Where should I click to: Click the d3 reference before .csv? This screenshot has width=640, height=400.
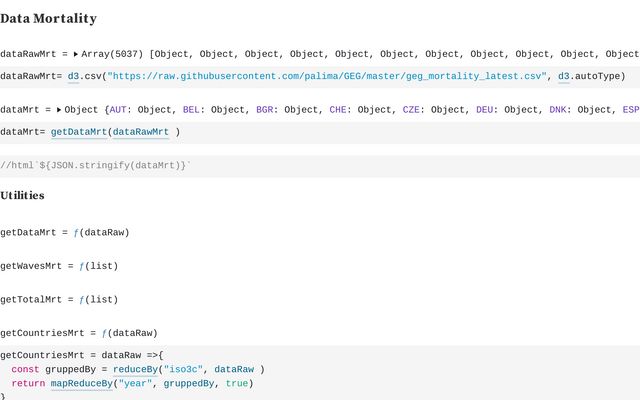pyautogui.click(x=73, y=76)
